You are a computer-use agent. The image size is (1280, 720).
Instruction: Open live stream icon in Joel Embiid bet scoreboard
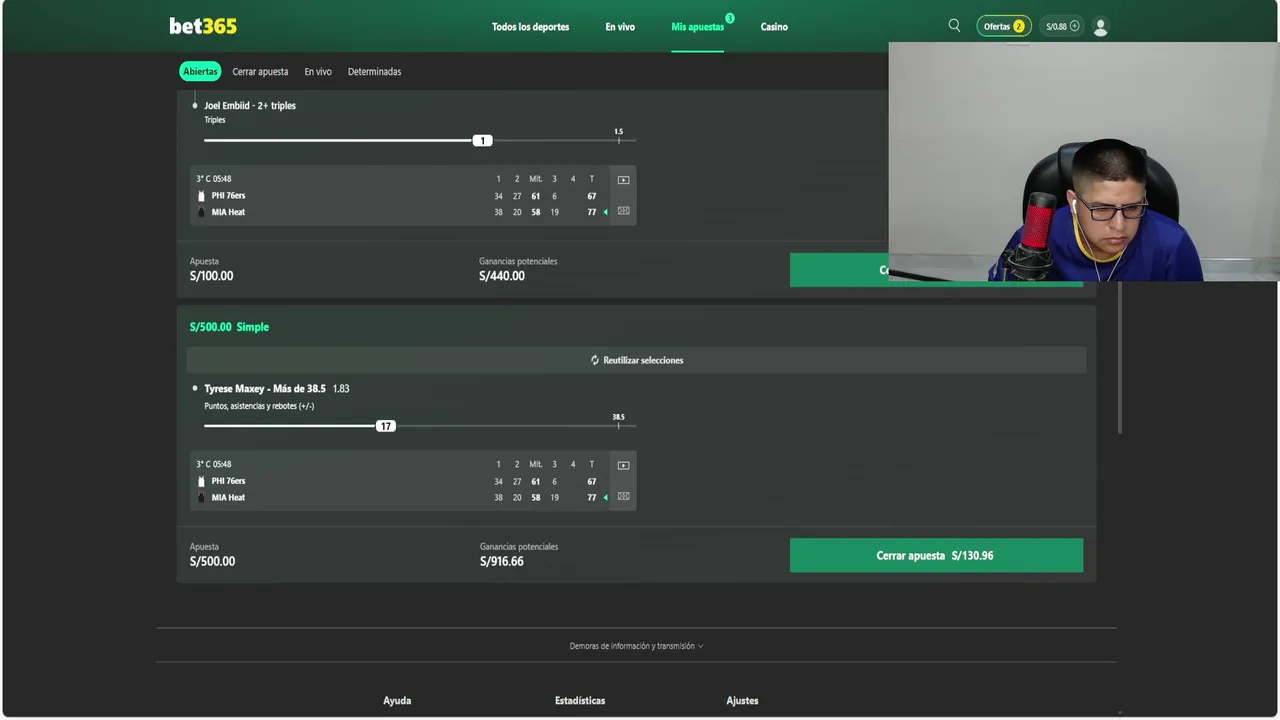tap(624, 180)
